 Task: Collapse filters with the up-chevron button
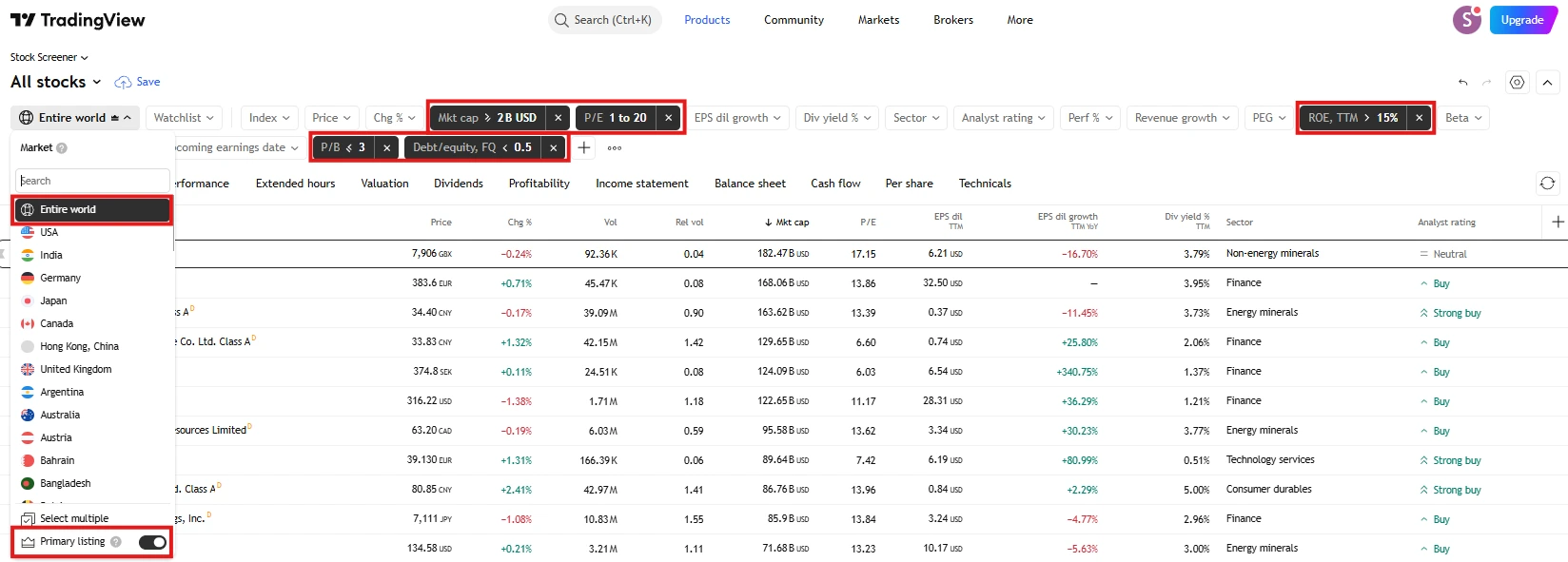[1548, 83]
